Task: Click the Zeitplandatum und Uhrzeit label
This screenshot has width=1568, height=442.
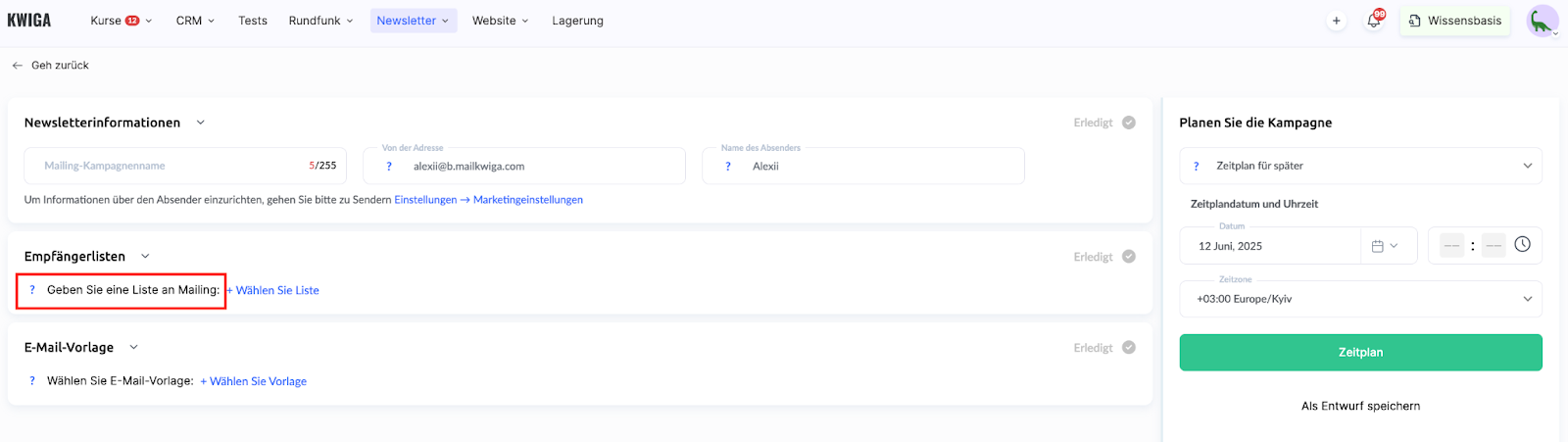Action: click(x=1254, y=204)
